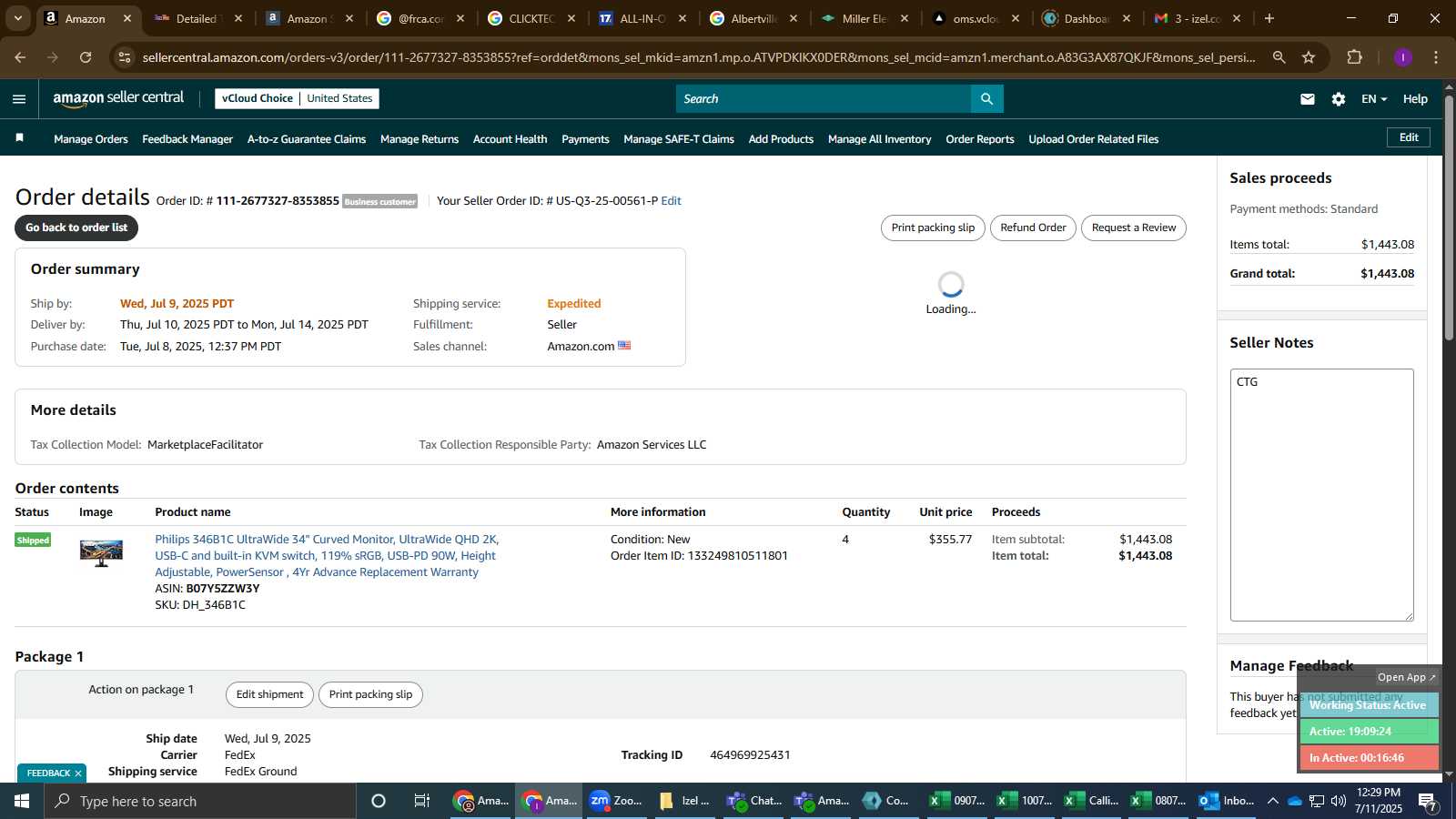
Task: Click Edit shipment for package 1
Action: tap(269, 694)
